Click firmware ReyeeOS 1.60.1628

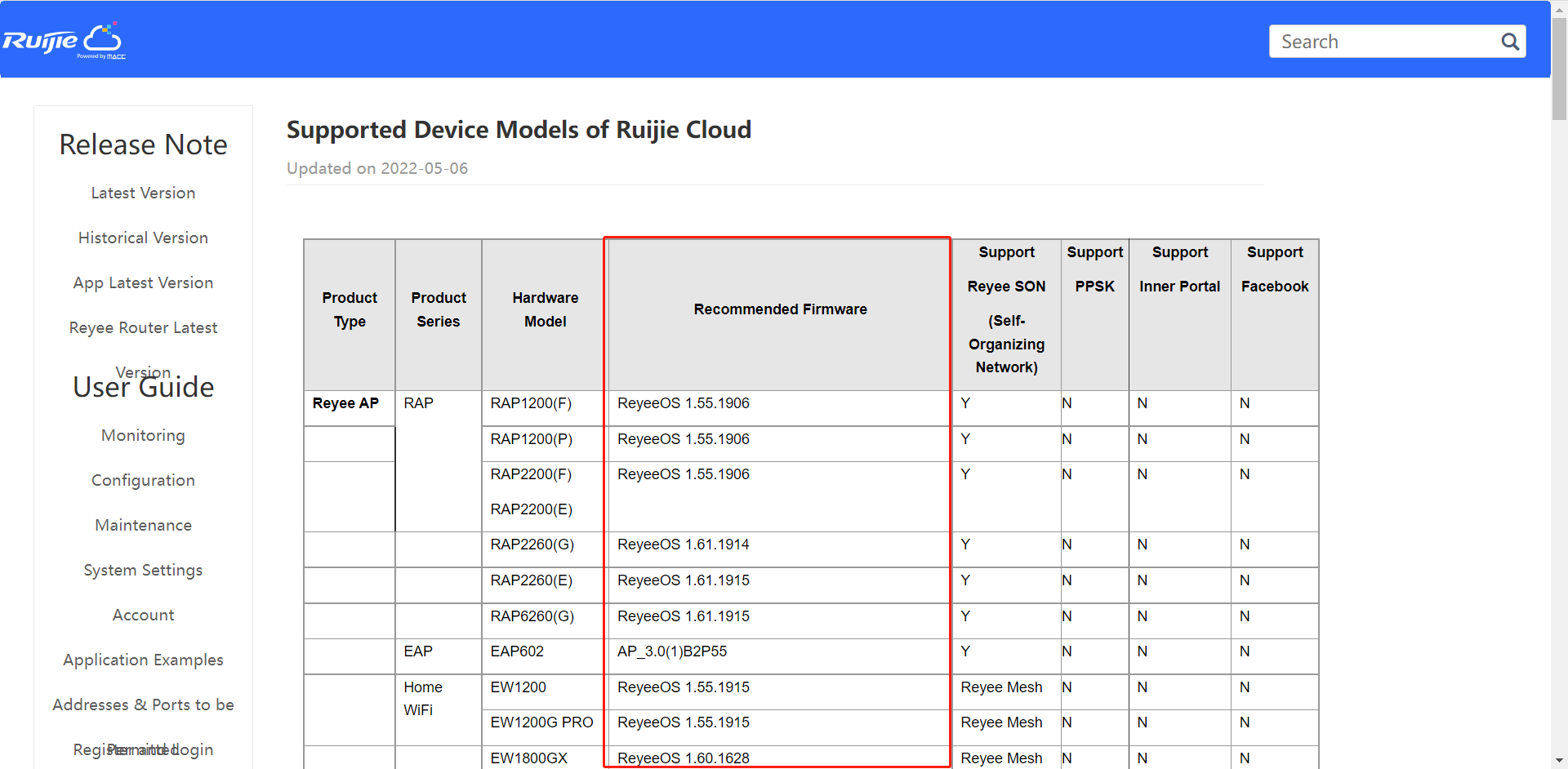point(684,758)
